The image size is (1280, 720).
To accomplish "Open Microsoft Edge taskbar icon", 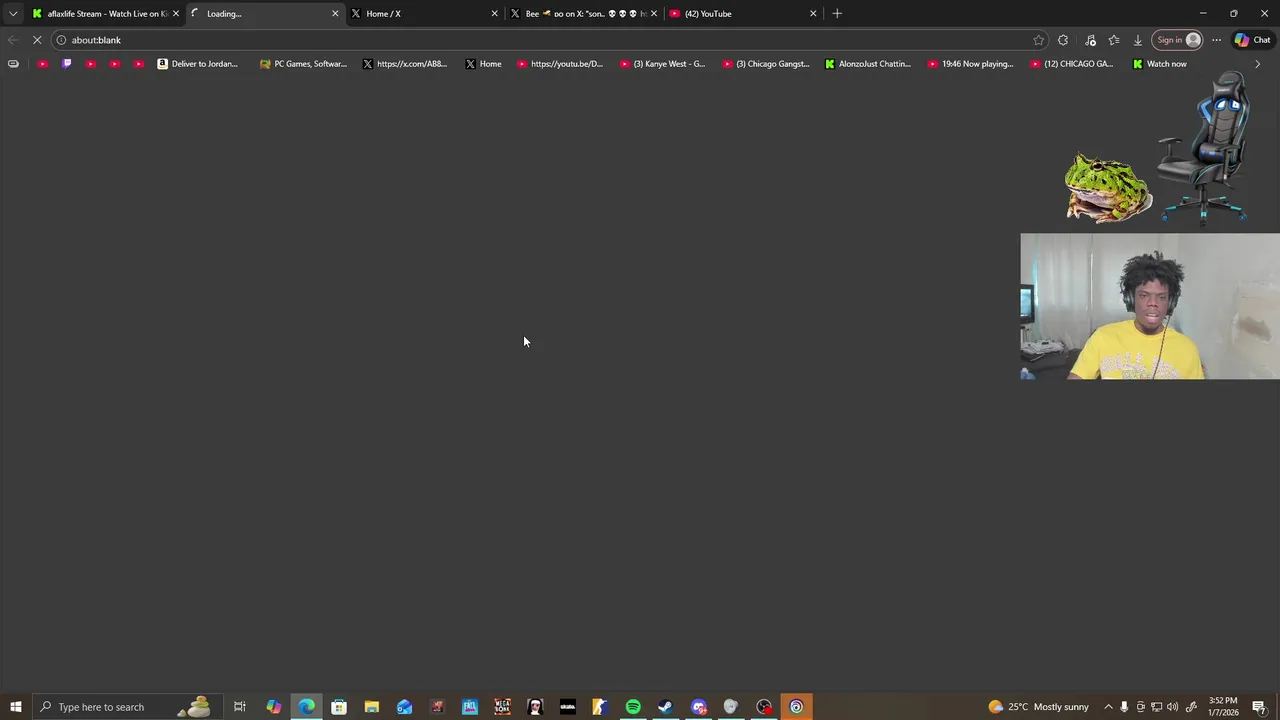I will [x=306, y=707].
